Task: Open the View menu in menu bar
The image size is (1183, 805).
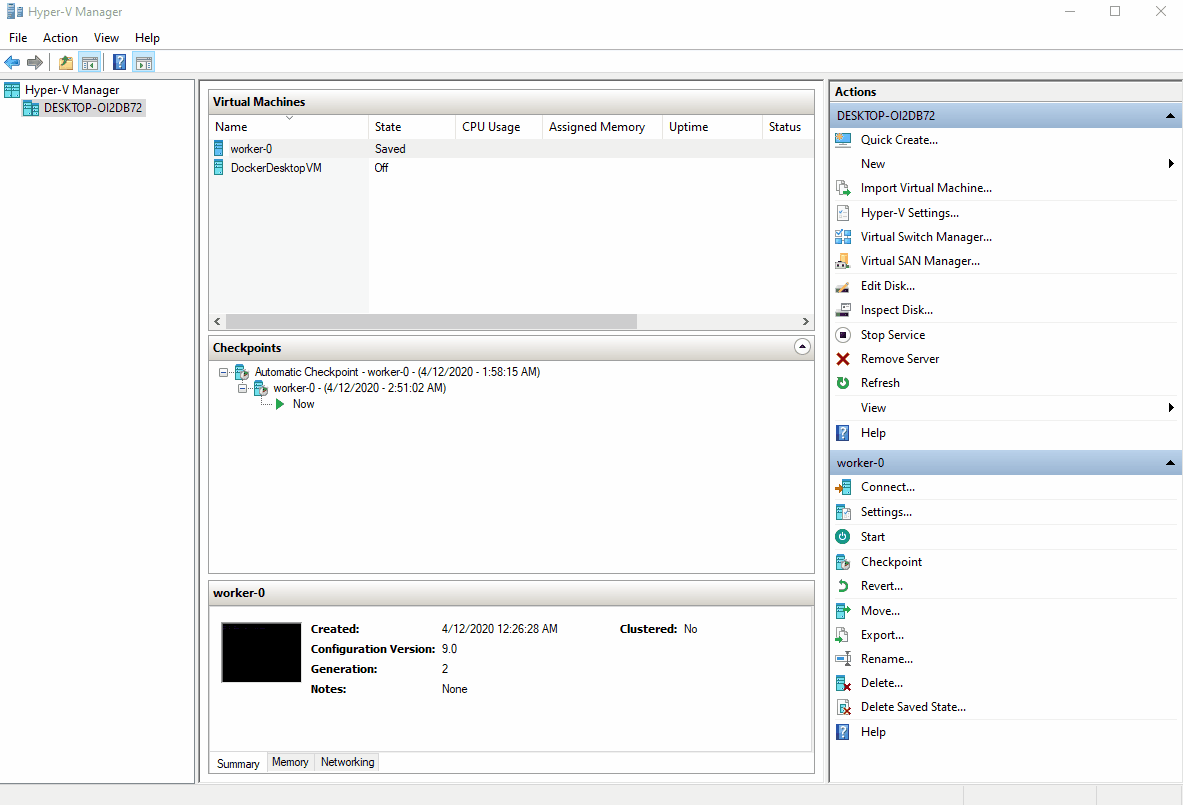Action: 106,38
